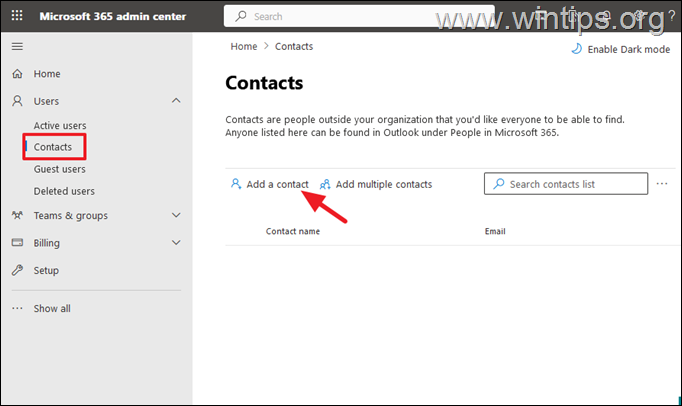Image resolution: width=682 pixels, height=406 pixels.
Task: Click Show all navigation items
Action: [x=52, y=309]
